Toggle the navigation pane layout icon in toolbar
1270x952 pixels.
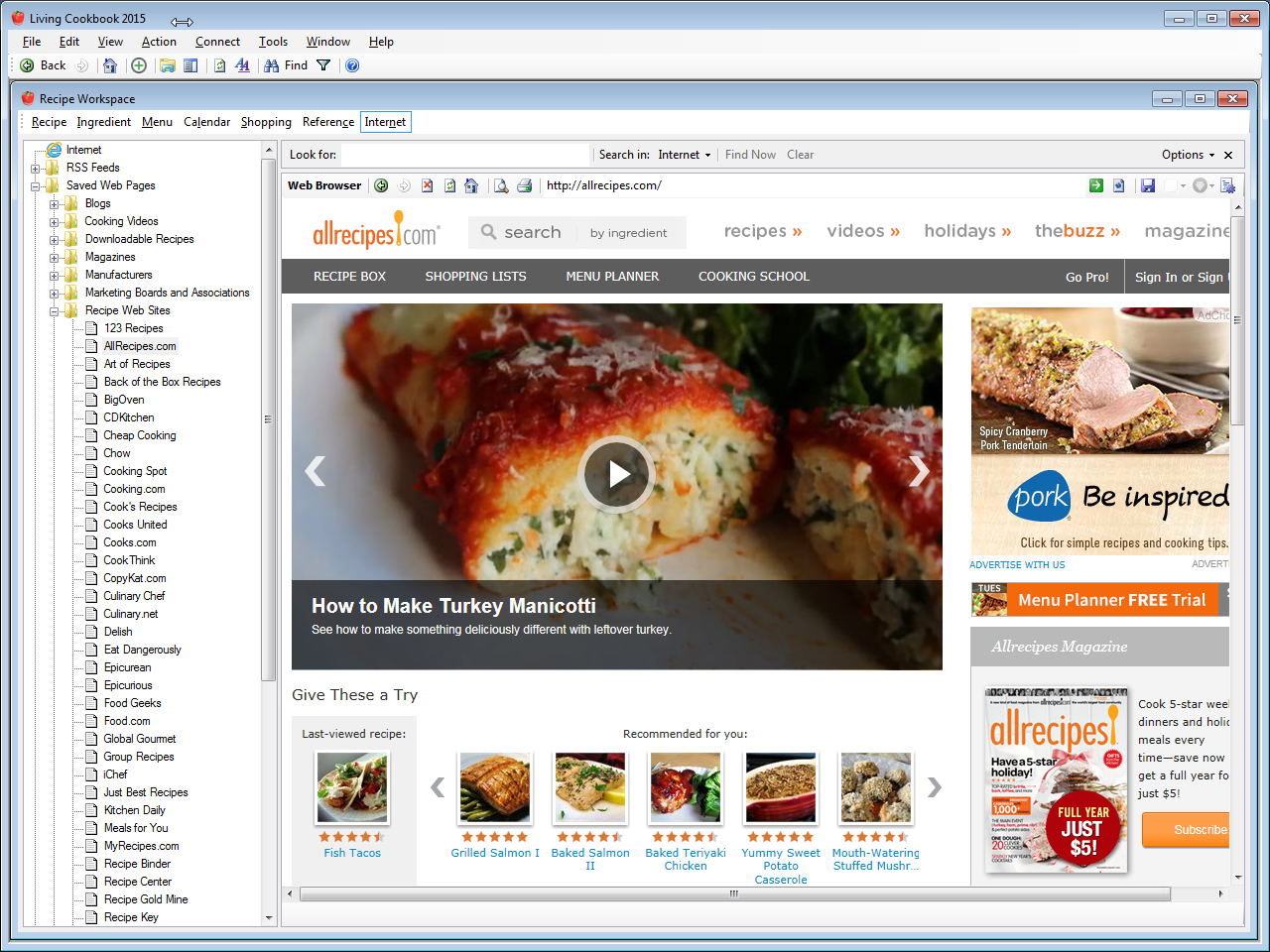[190, 65]
